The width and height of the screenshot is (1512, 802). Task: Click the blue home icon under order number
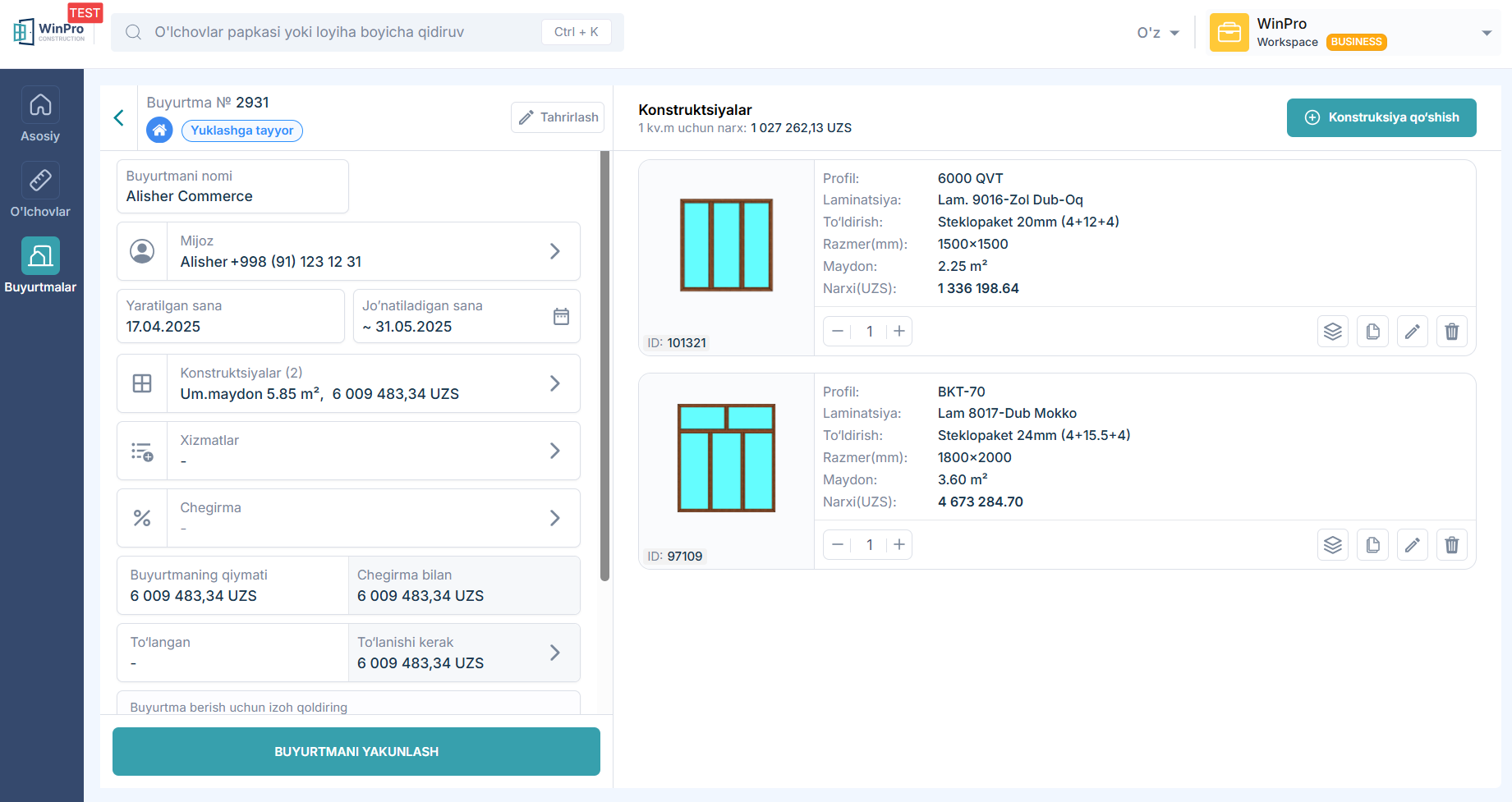coord(159,131)
